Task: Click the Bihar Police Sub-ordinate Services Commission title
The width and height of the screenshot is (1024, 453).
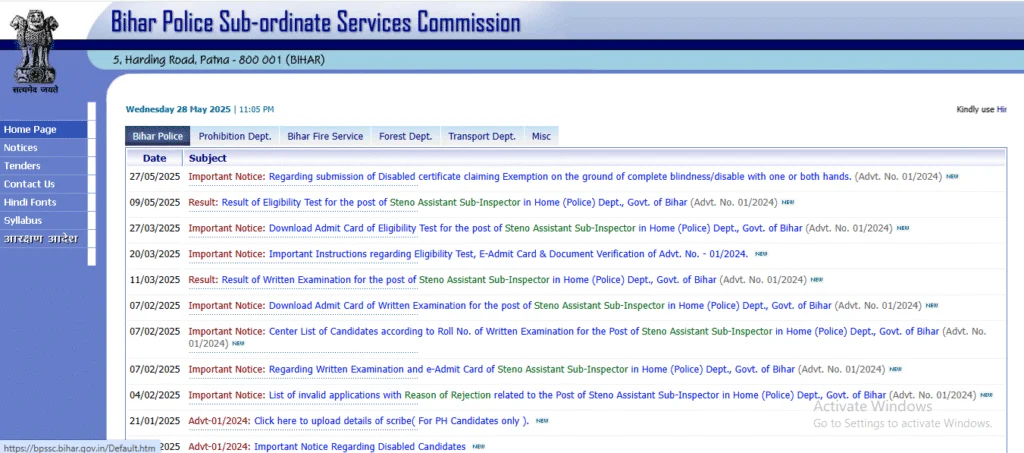Action: [315, 22]
